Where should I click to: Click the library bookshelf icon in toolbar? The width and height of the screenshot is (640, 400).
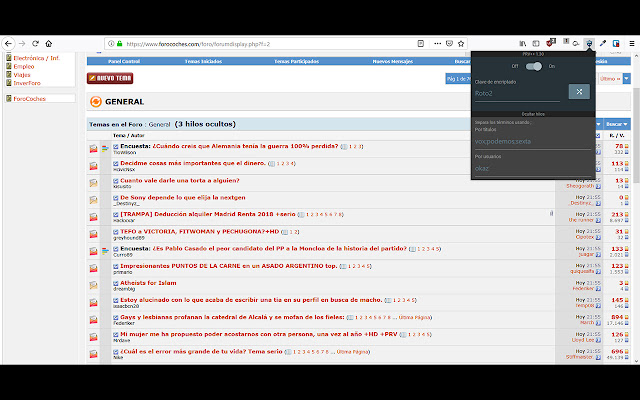523,43
